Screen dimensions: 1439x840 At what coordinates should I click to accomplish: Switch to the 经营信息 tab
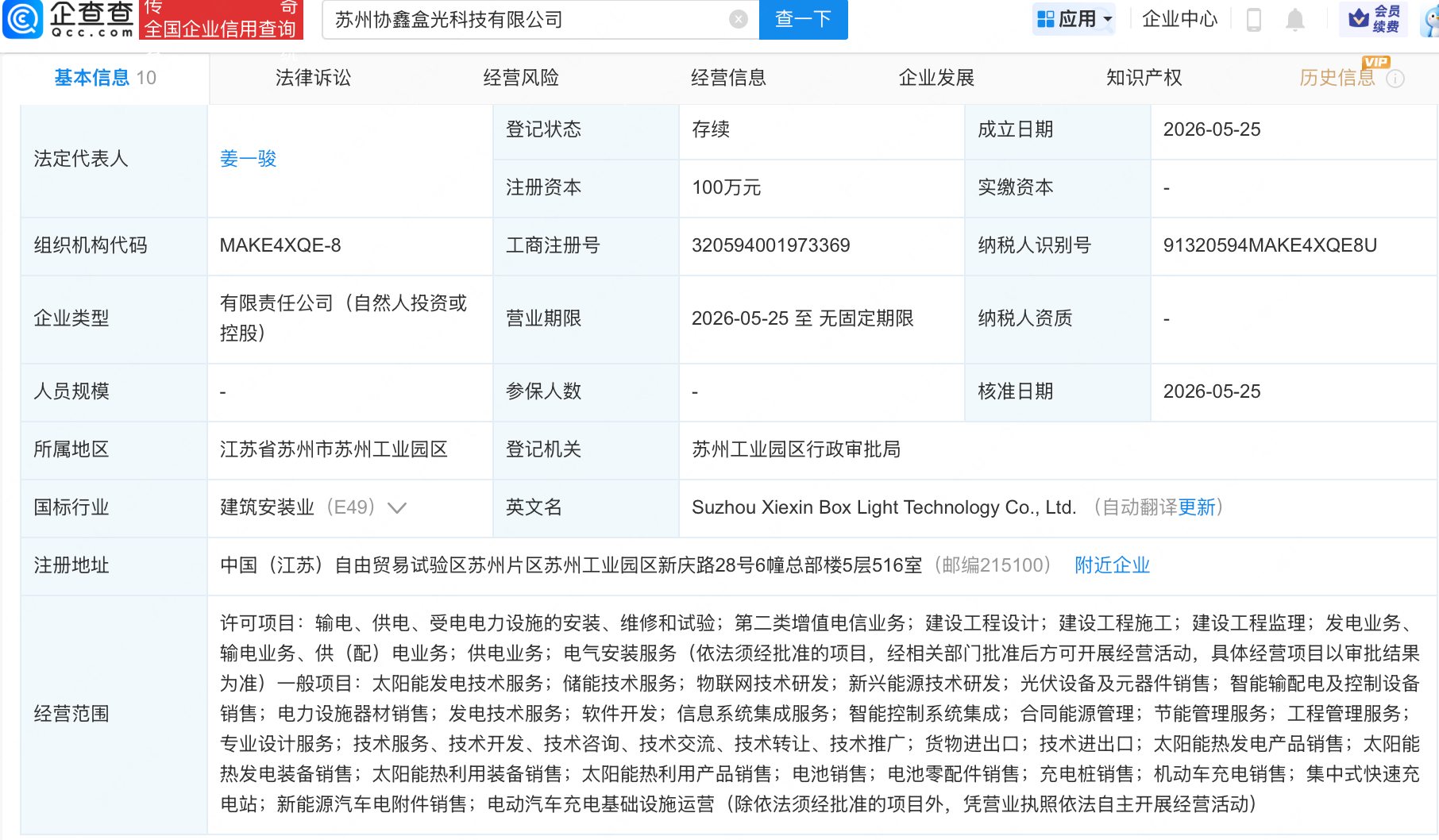pyautogui.click(x=728, y=78)
